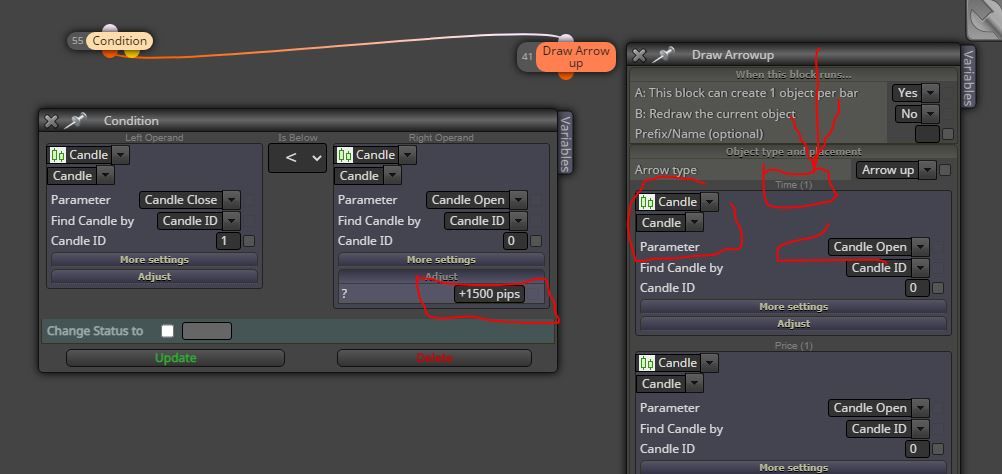
Task: Open Time (1) Find Candle by dropdown
Action: [887, 268]
